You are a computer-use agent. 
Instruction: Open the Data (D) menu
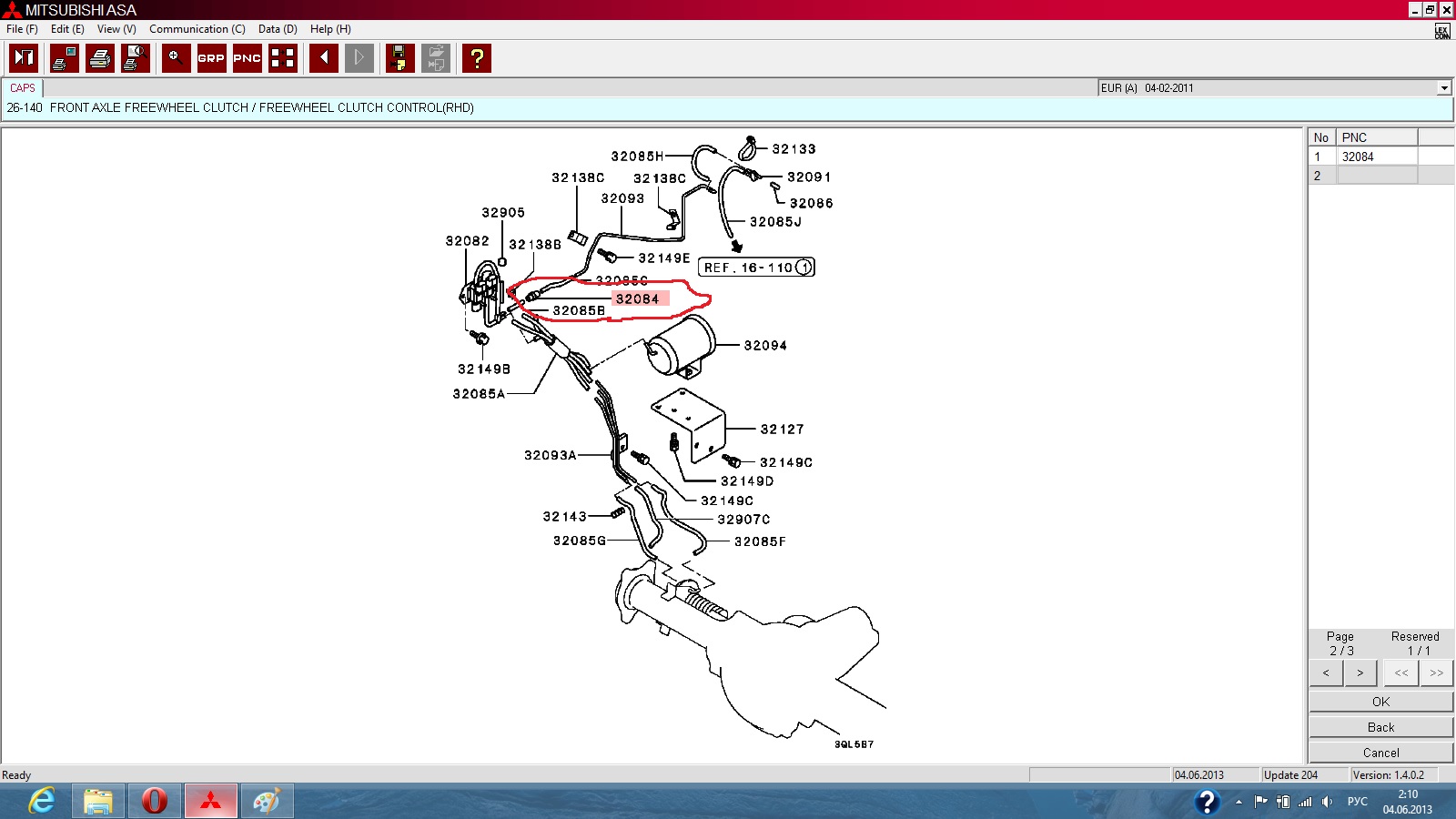(278, 29)
